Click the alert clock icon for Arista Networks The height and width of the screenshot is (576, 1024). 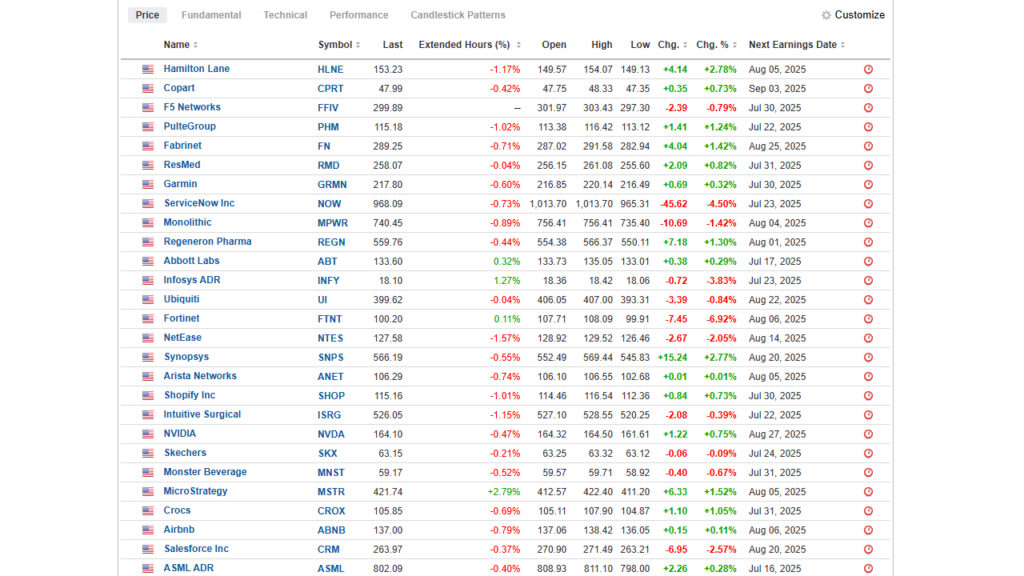tap(868, 377)
